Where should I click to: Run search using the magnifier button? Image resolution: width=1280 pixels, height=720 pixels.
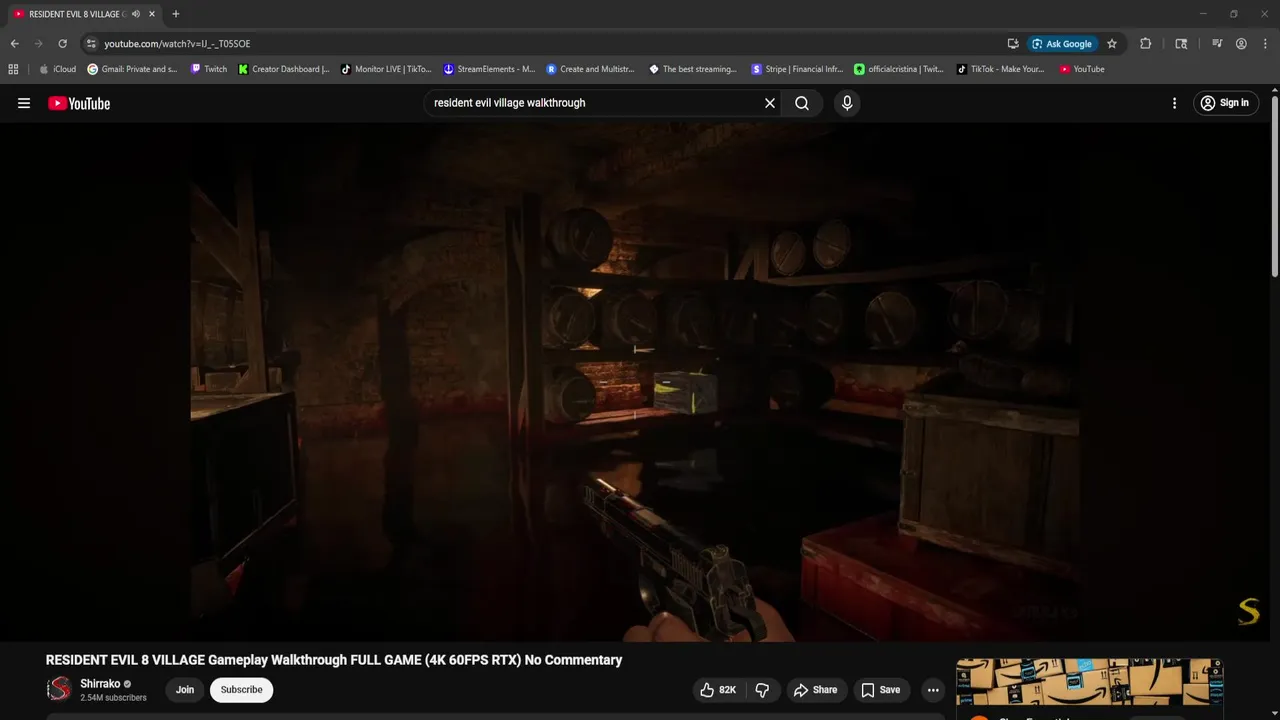point(802,103)
